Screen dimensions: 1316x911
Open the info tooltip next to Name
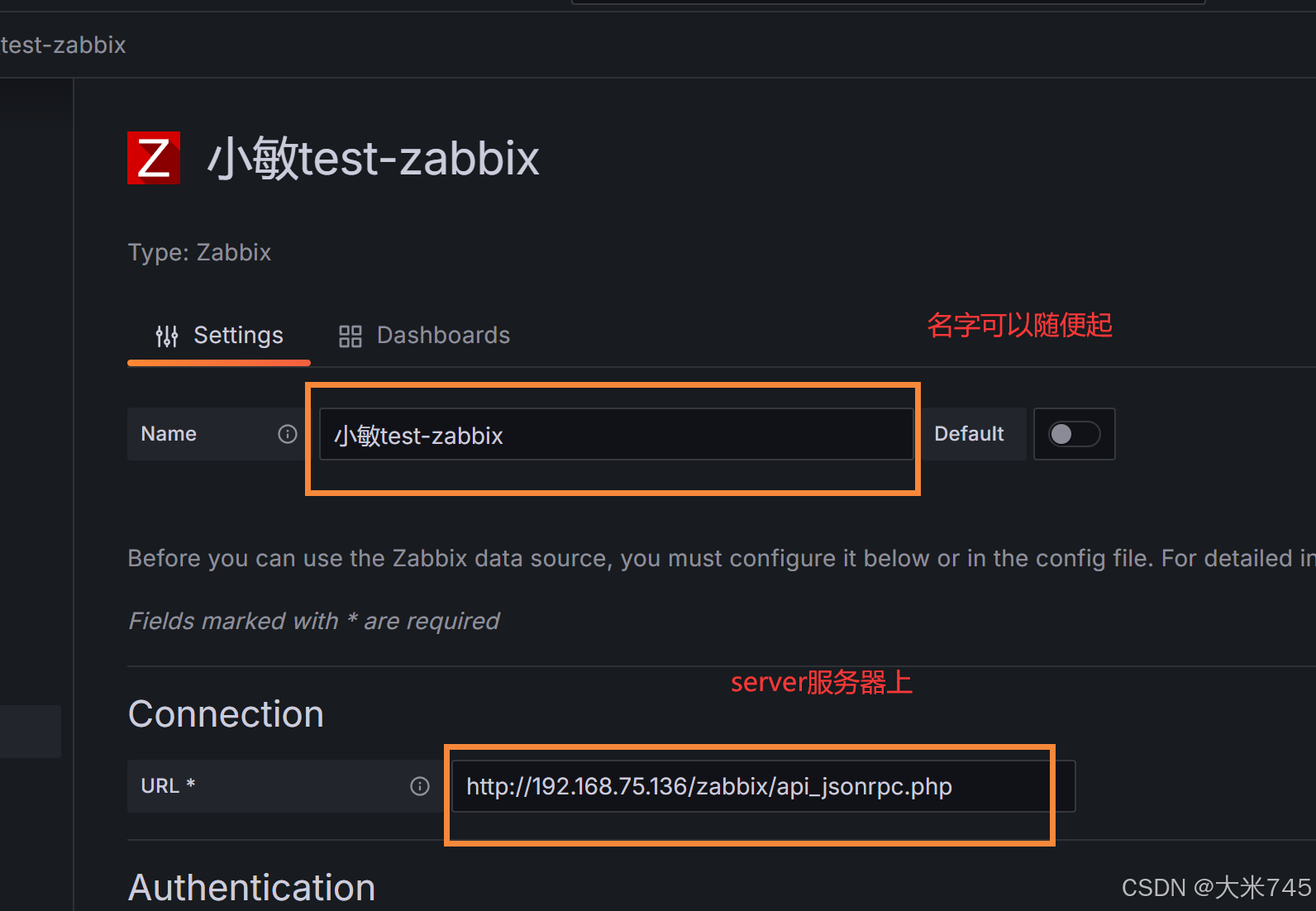tap(288, 434)
